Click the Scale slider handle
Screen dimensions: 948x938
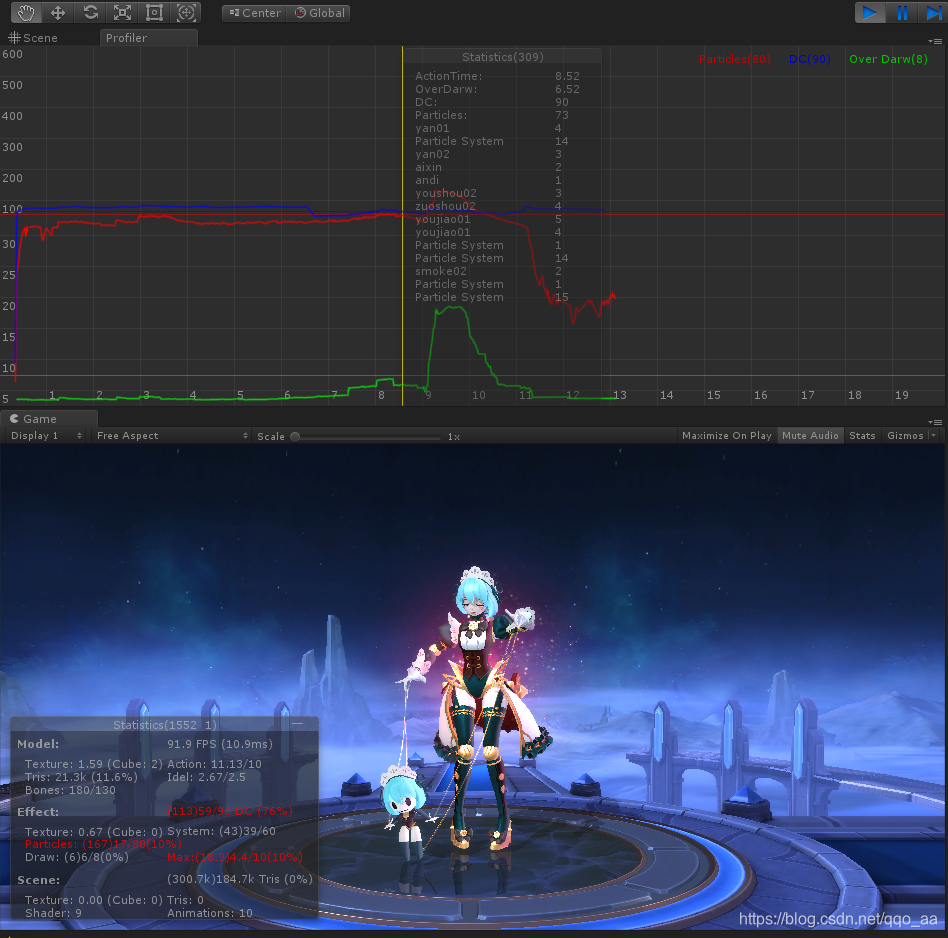point(295,437)
